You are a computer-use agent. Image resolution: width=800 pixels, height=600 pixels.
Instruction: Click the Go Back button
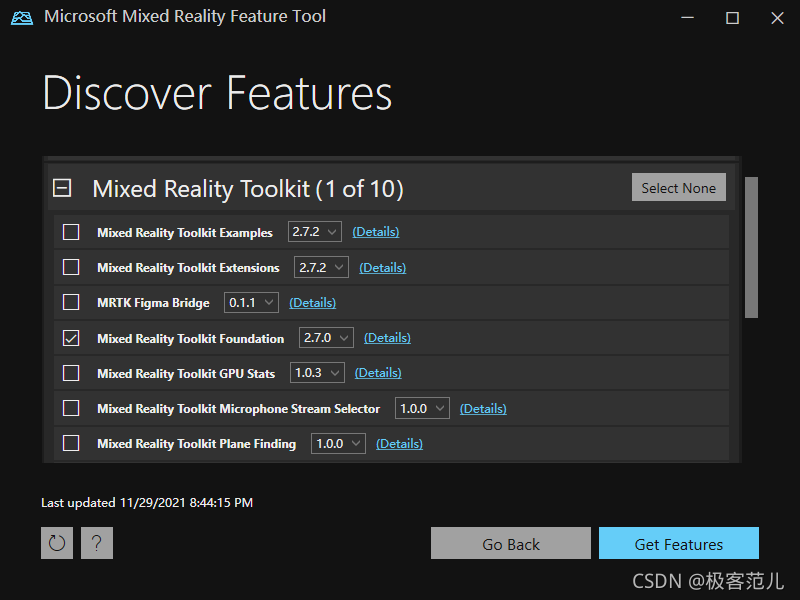511,543
